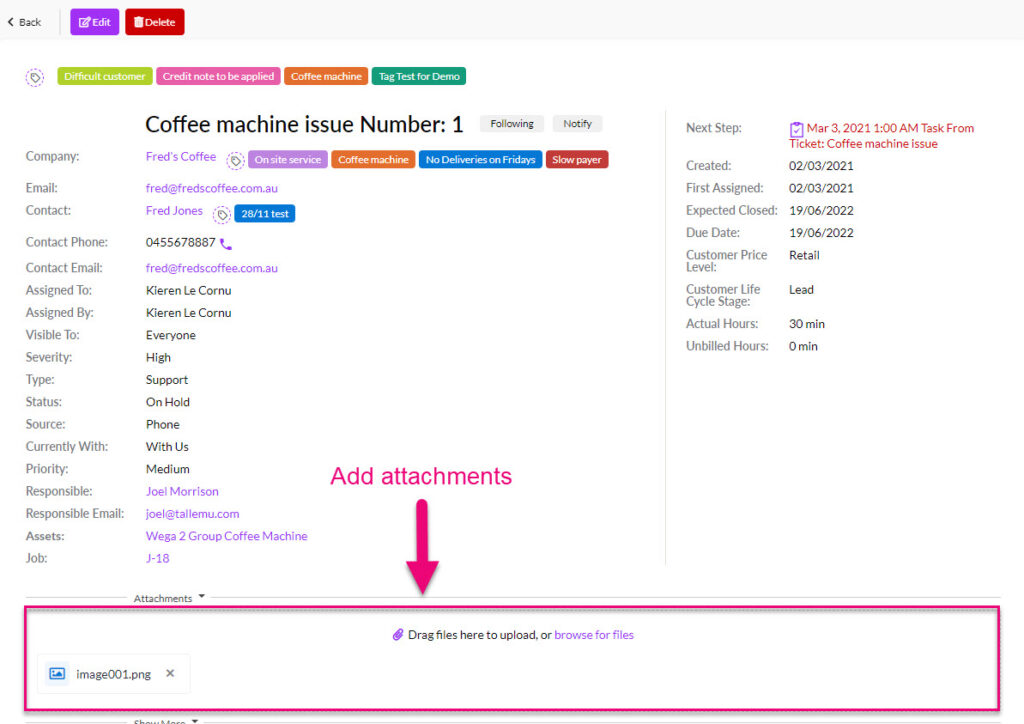Click the tag icon beside Fred's Coffee

(x=235, y=160)
